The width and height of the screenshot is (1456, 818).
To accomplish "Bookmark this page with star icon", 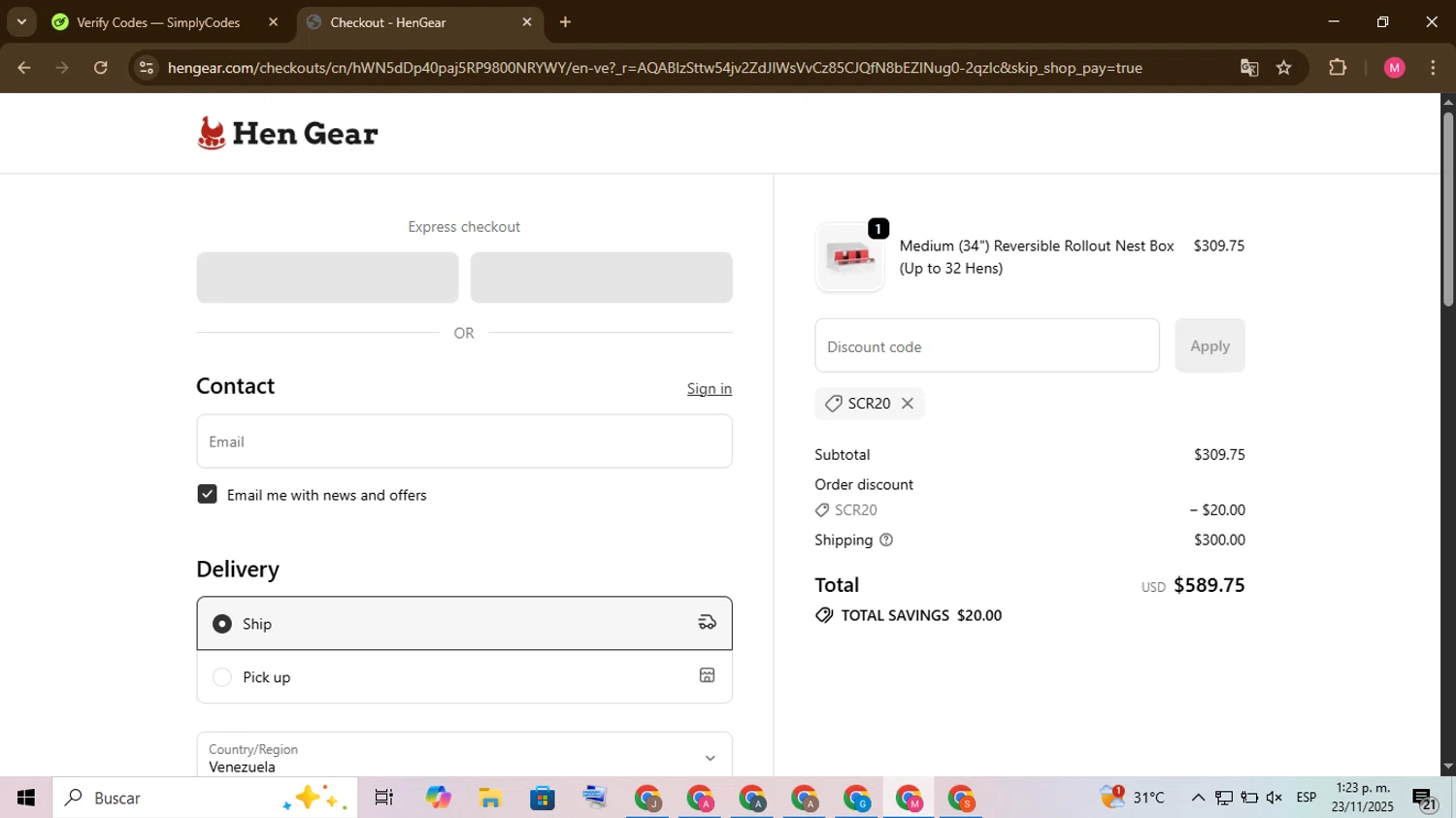I will point(1284,68).
